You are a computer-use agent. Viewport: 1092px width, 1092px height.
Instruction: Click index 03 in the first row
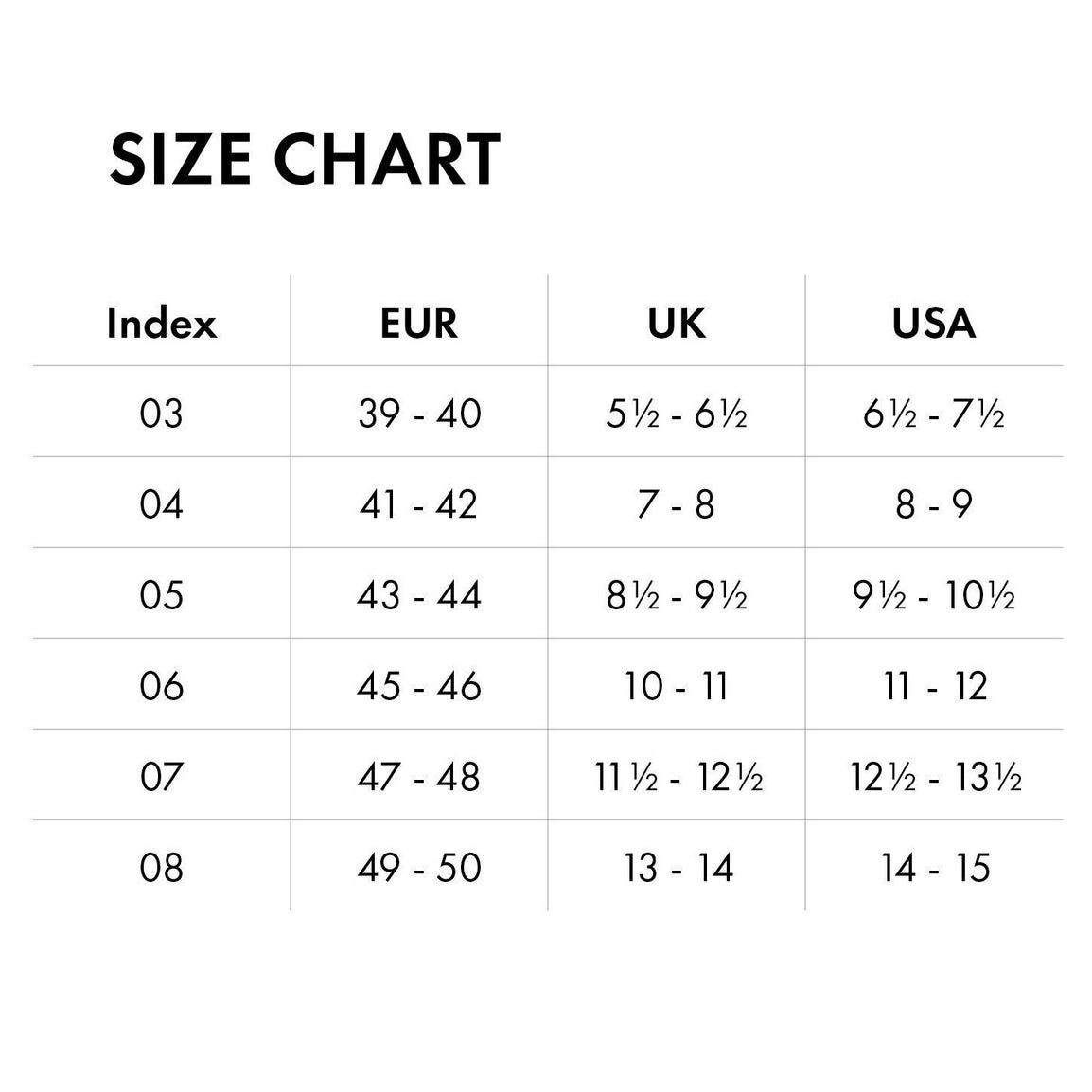click(x=161, y=414)
